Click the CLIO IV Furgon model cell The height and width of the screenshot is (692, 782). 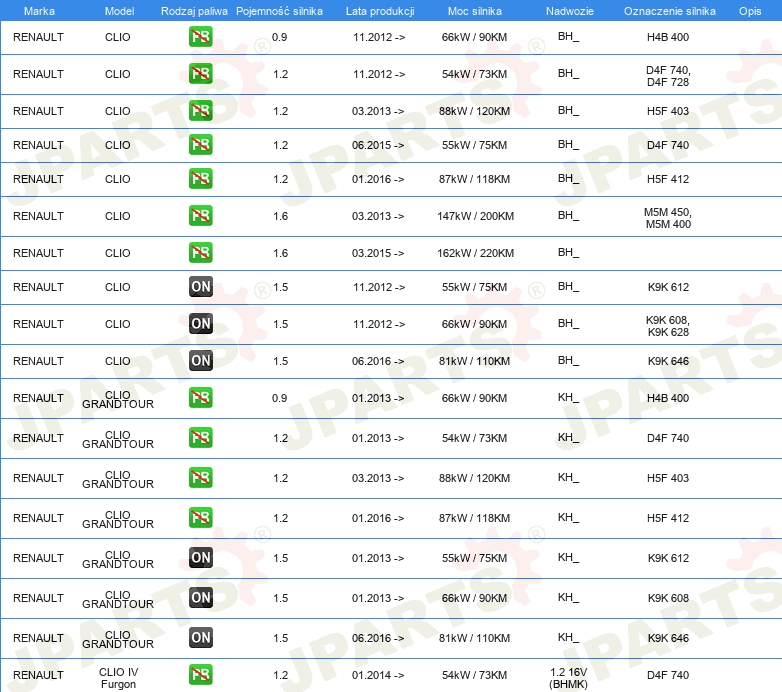(118, 678)
